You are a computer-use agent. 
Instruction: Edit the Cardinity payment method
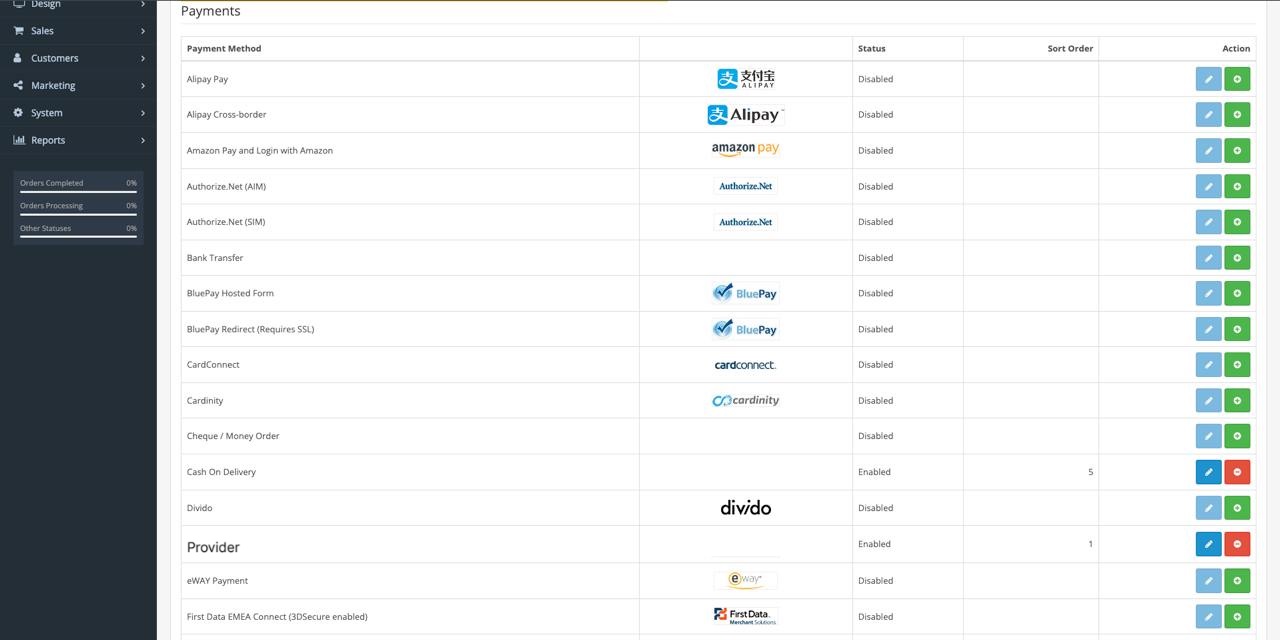(x=1208, y=401)
